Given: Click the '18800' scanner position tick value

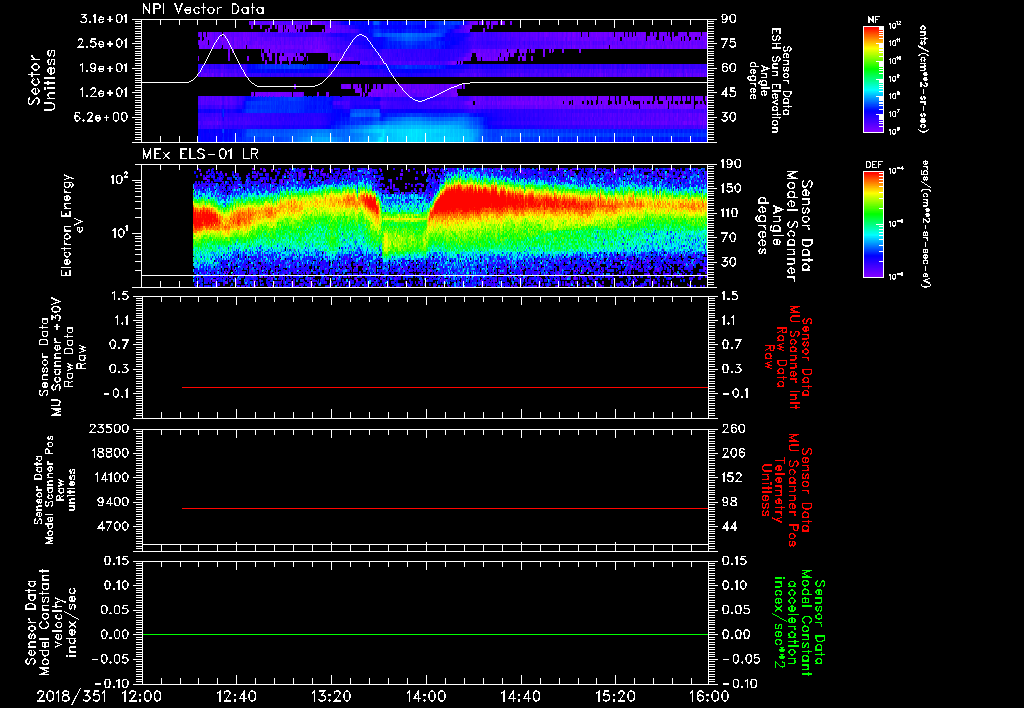Looking at the screenshot, I should pos(109,453).
